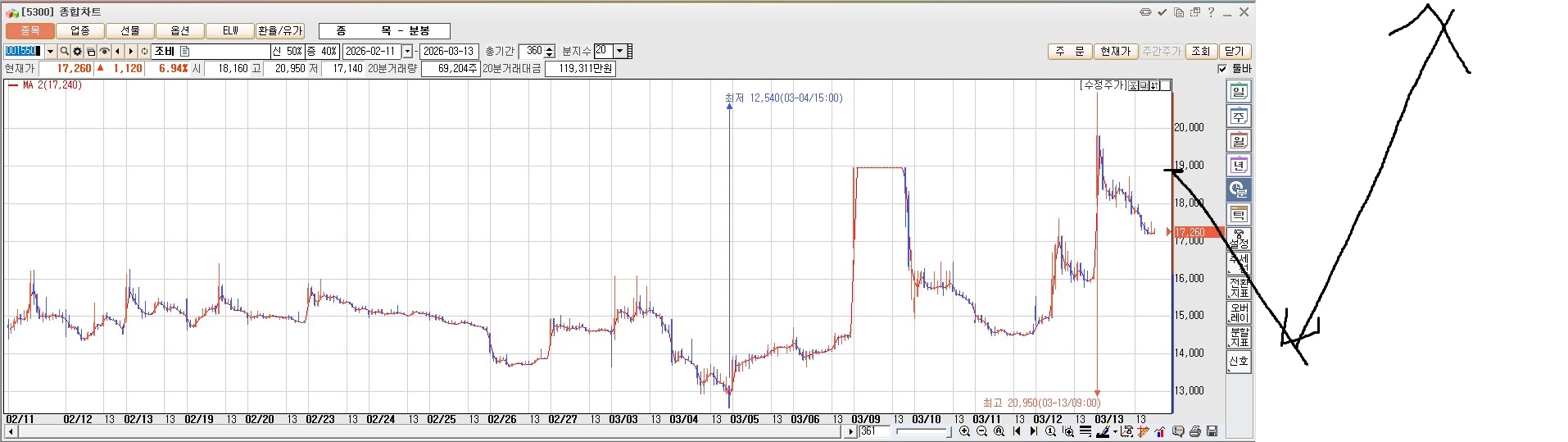Switch to the 업종 tab

pos(80,30)
